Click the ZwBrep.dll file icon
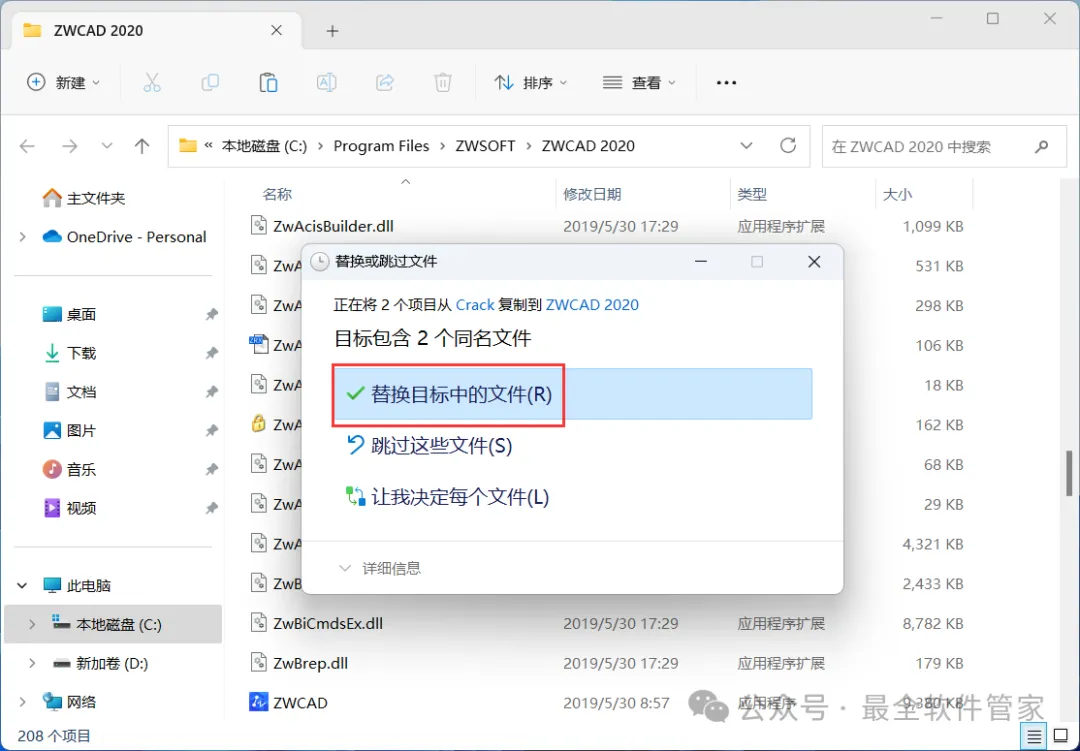Viewport: 1080px width, 751px height. 258,663
